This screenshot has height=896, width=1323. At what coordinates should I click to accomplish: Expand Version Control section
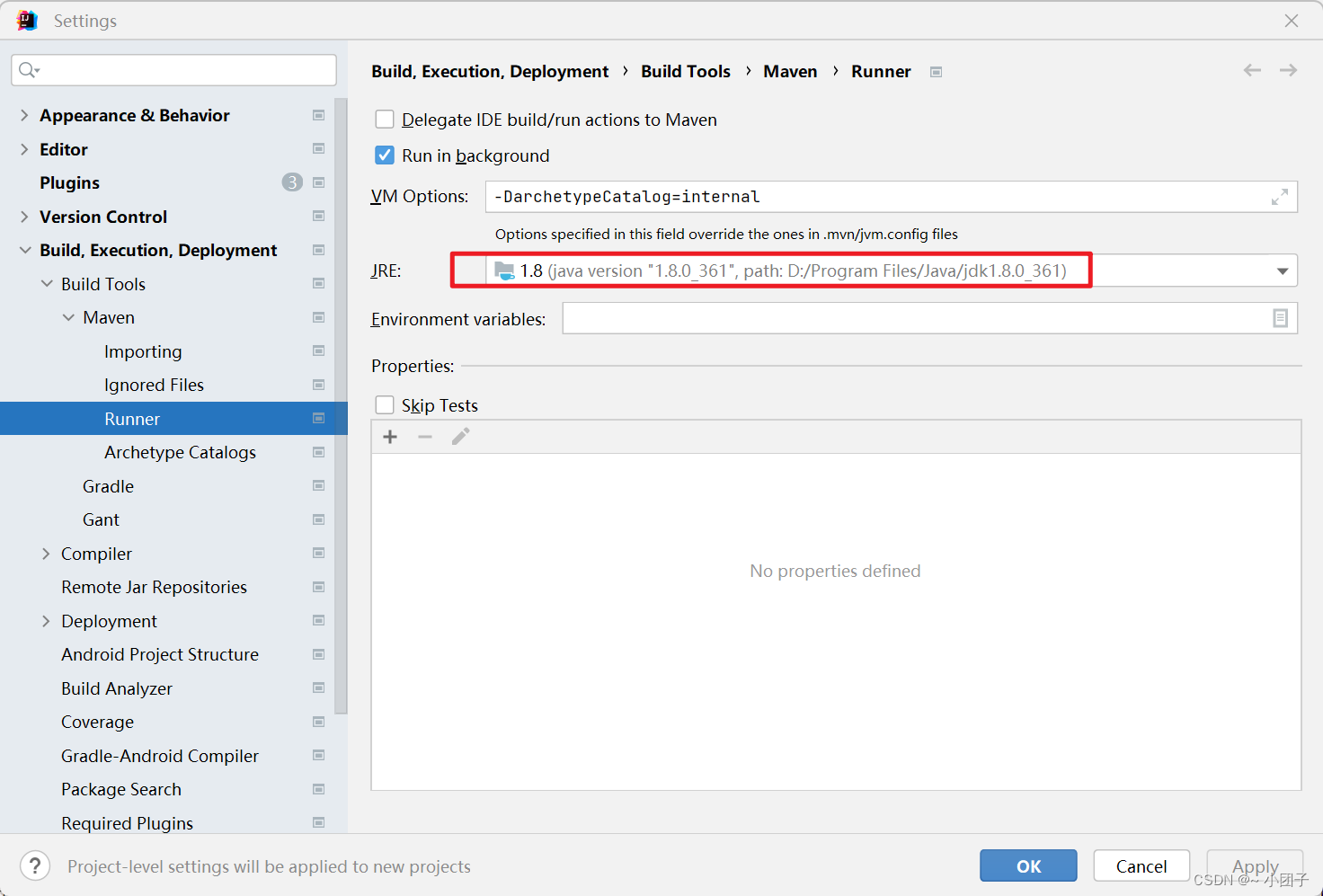[24, 217]
